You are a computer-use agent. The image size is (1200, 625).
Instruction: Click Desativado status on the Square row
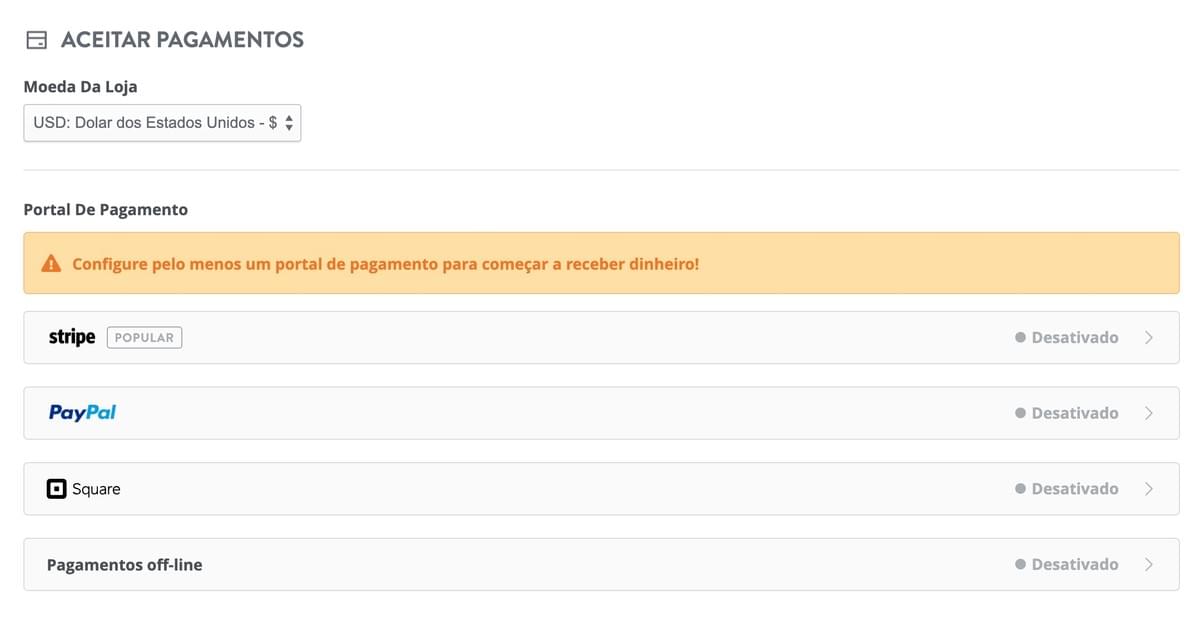coord(1075,489)
